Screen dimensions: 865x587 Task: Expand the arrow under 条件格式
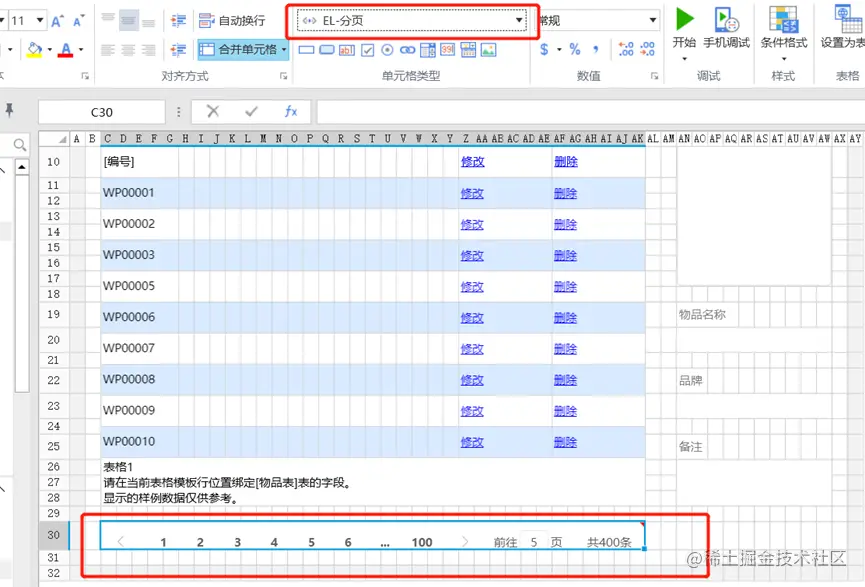(x=784, y=58)
